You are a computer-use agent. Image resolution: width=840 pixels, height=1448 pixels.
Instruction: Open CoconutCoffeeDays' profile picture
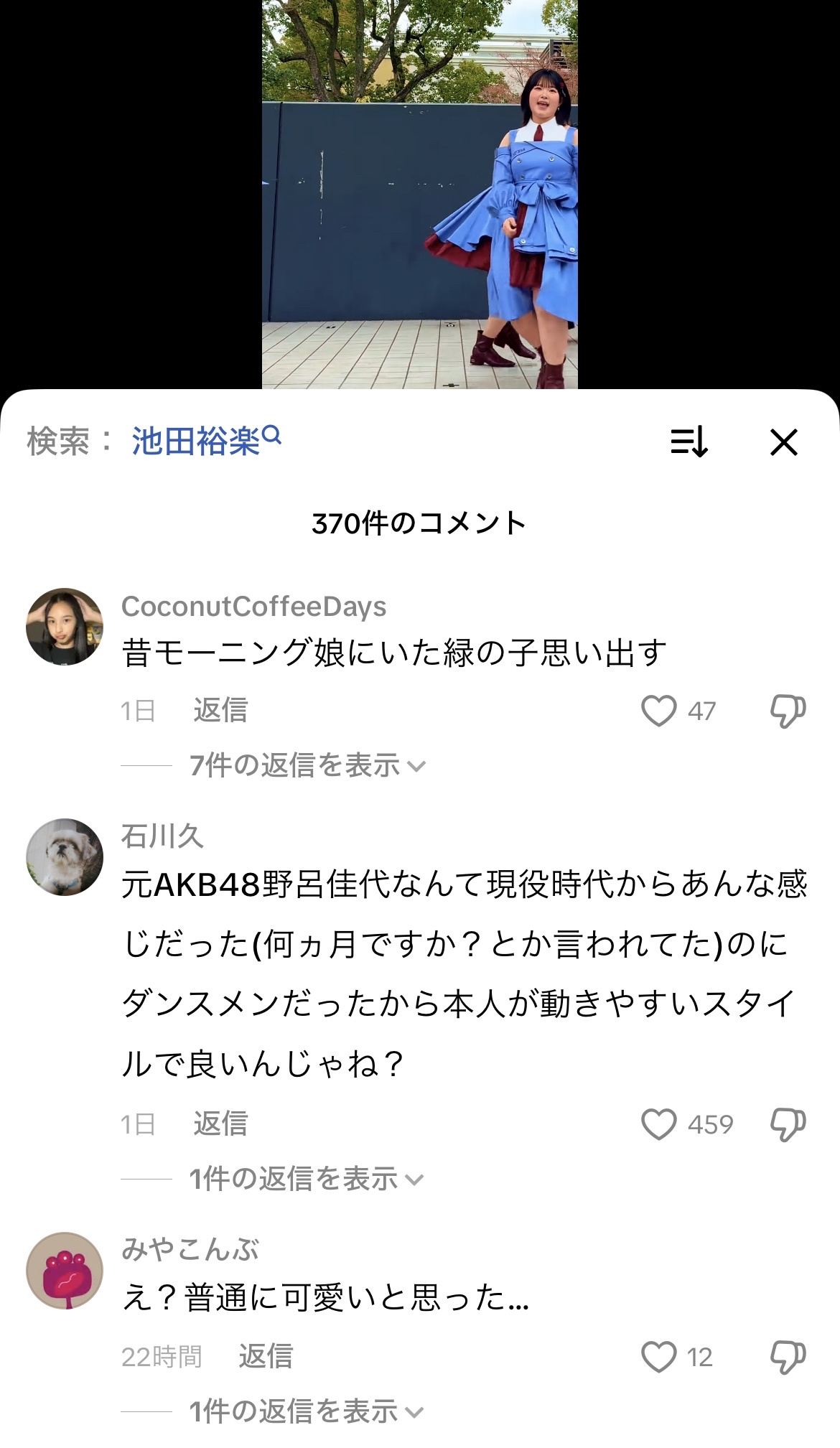tap(65, 627)
